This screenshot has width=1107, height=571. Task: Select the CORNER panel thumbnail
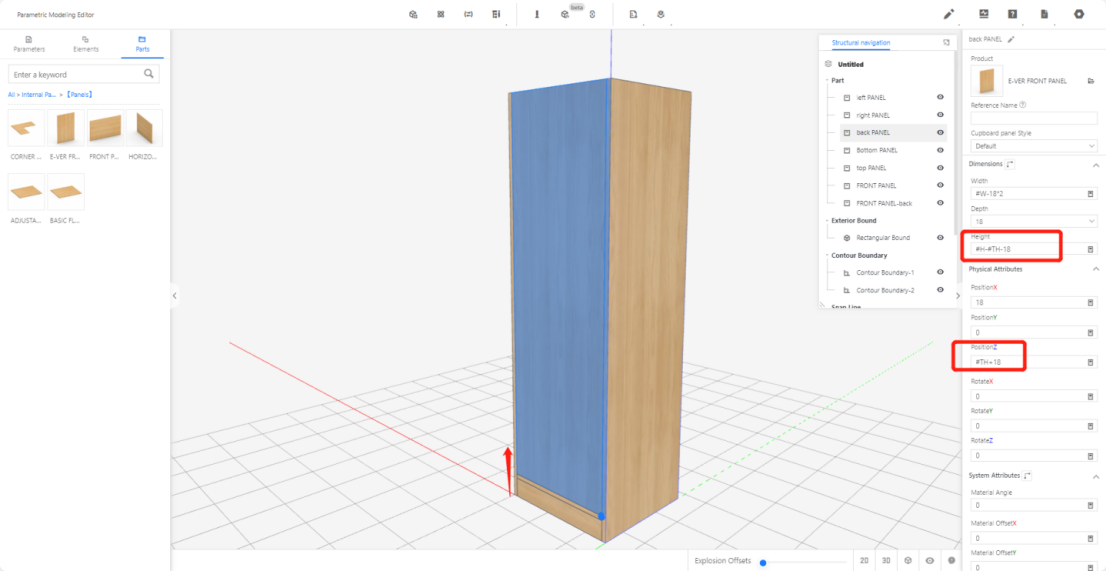(26, 130)
